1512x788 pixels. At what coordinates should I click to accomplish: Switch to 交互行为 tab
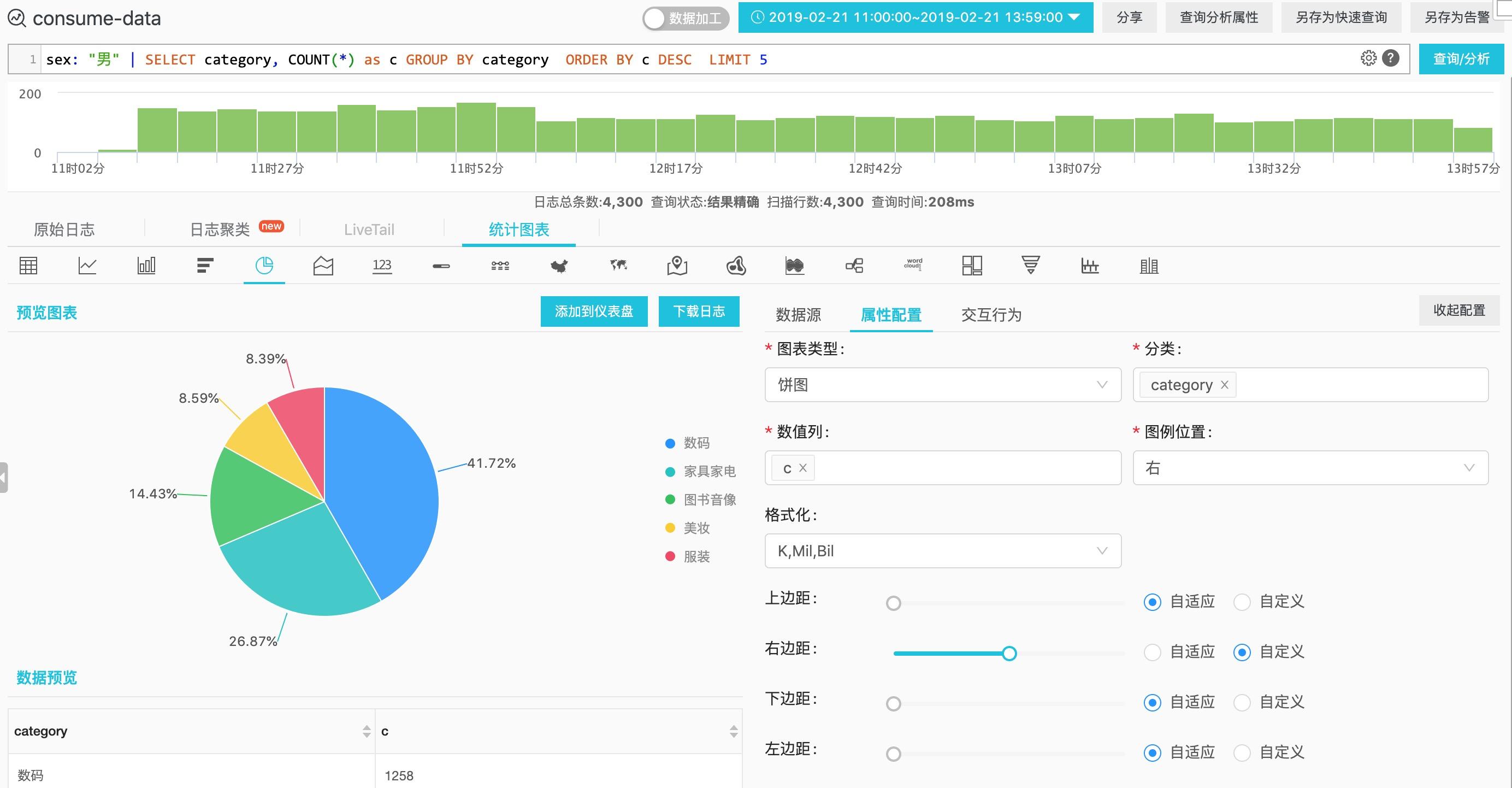992,315
